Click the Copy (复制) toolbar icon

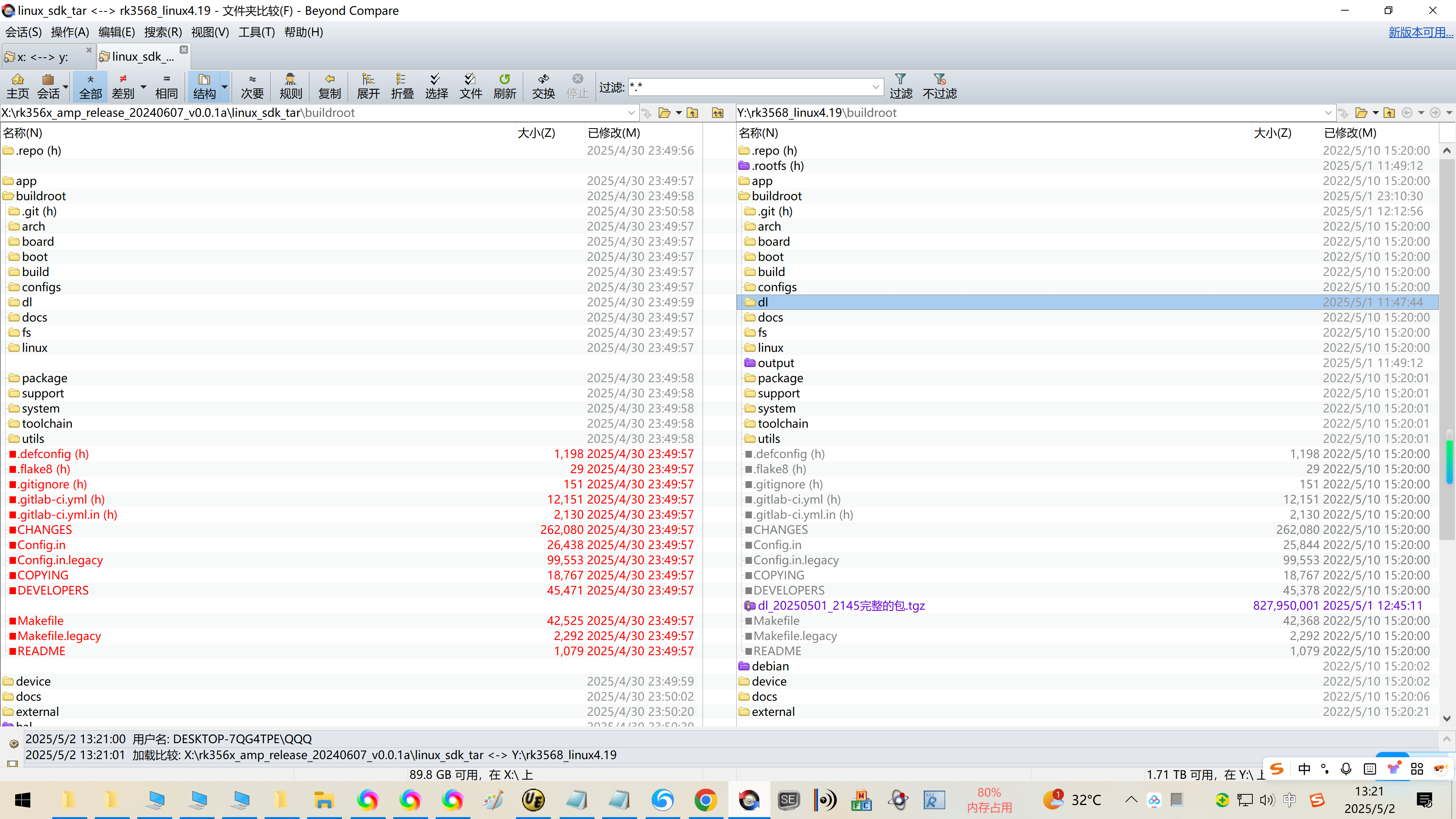click(x=329, y=86)
